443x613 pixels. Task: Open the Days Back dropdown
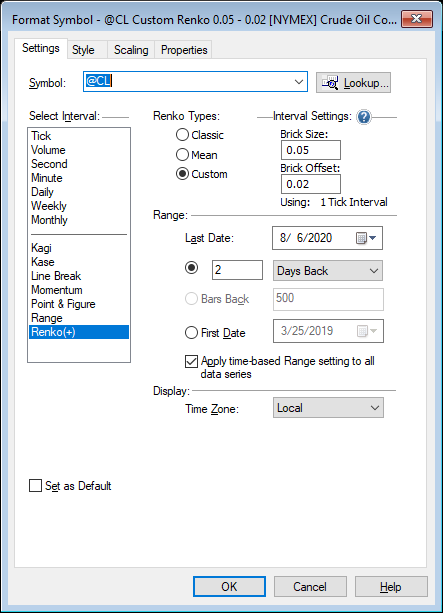pyautogui.click(x=328, y=271)
